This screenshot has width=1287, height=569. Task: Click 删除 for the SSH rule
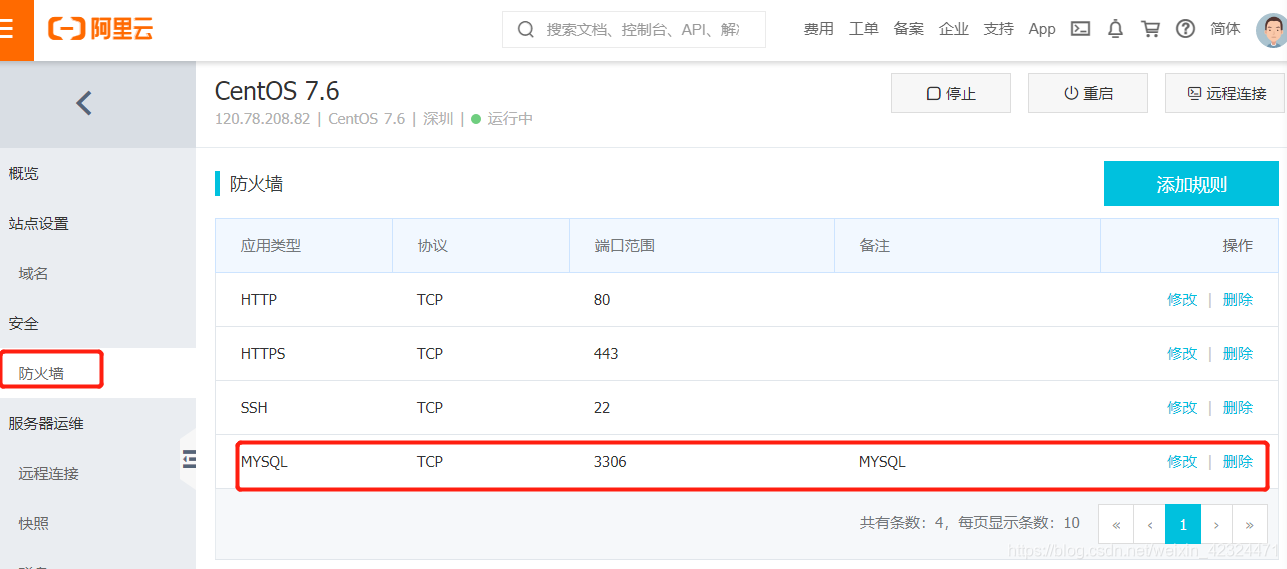coord(1238,407)
